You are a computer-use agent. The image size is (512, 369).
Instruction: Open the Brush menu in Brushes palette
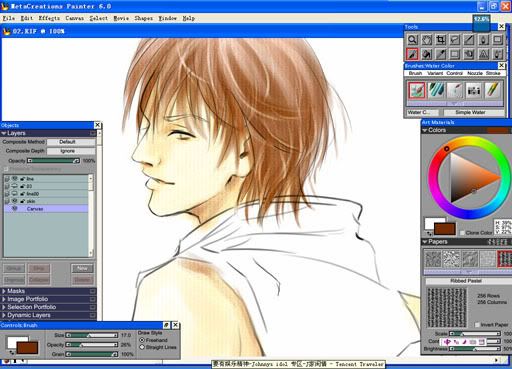(x=415, y=73)
